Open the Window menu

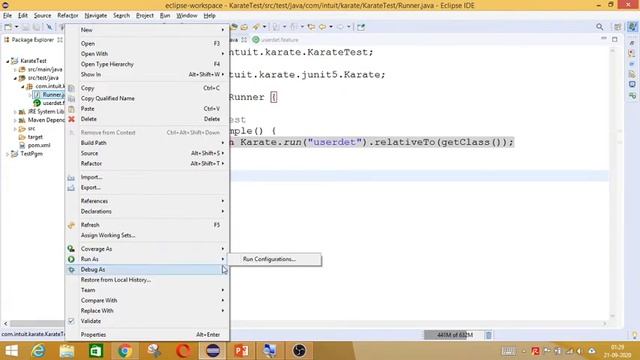(187, 16)
